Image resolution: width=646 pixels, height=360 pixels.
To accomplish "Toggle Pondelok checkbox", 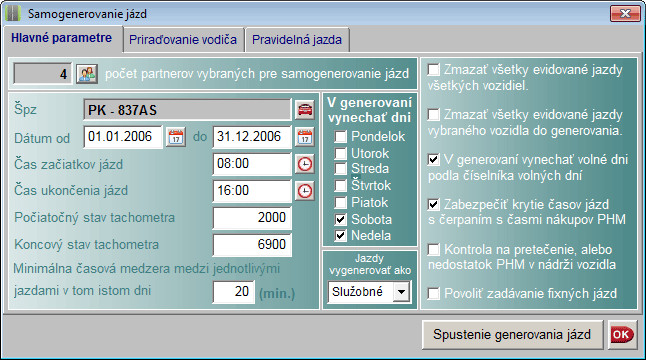I will tap(340, 136).
